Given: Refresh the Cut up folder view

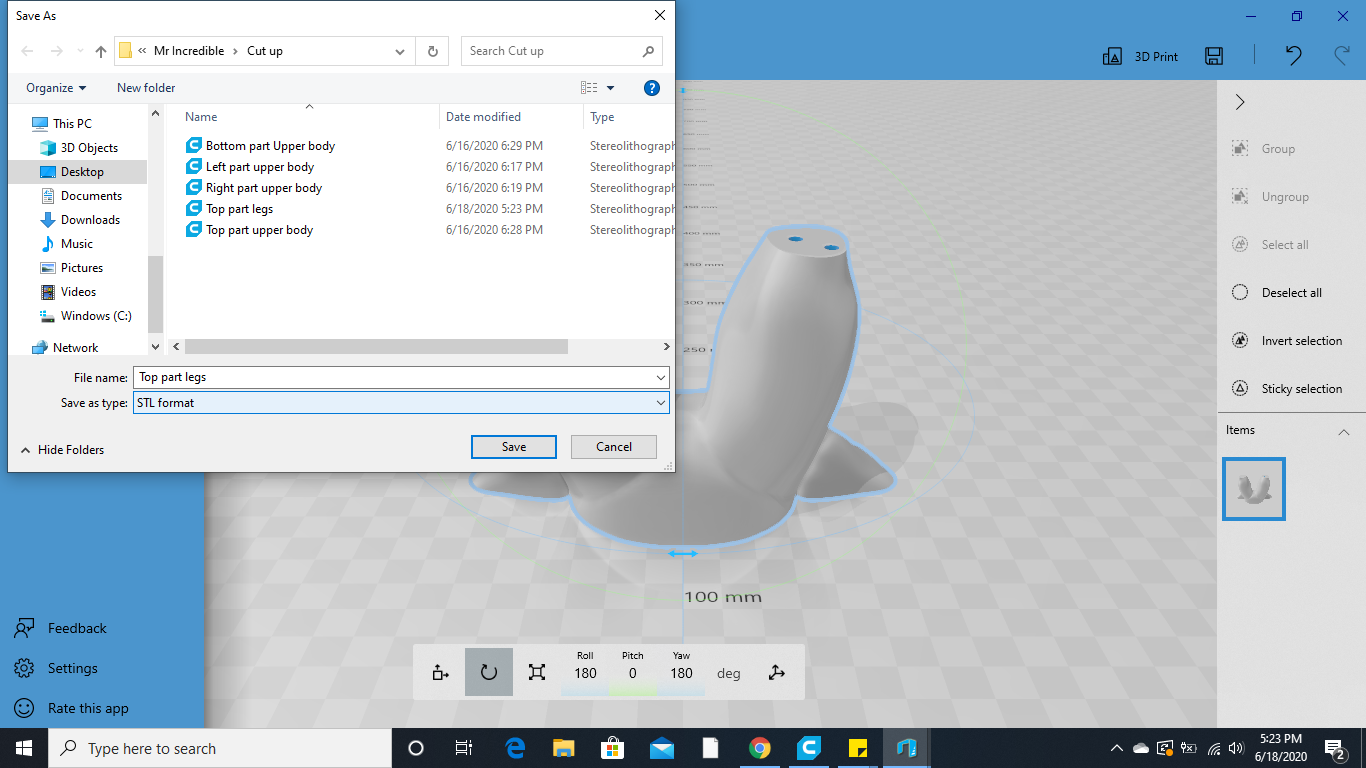Looking at the screenshot, I should (432, 51).
